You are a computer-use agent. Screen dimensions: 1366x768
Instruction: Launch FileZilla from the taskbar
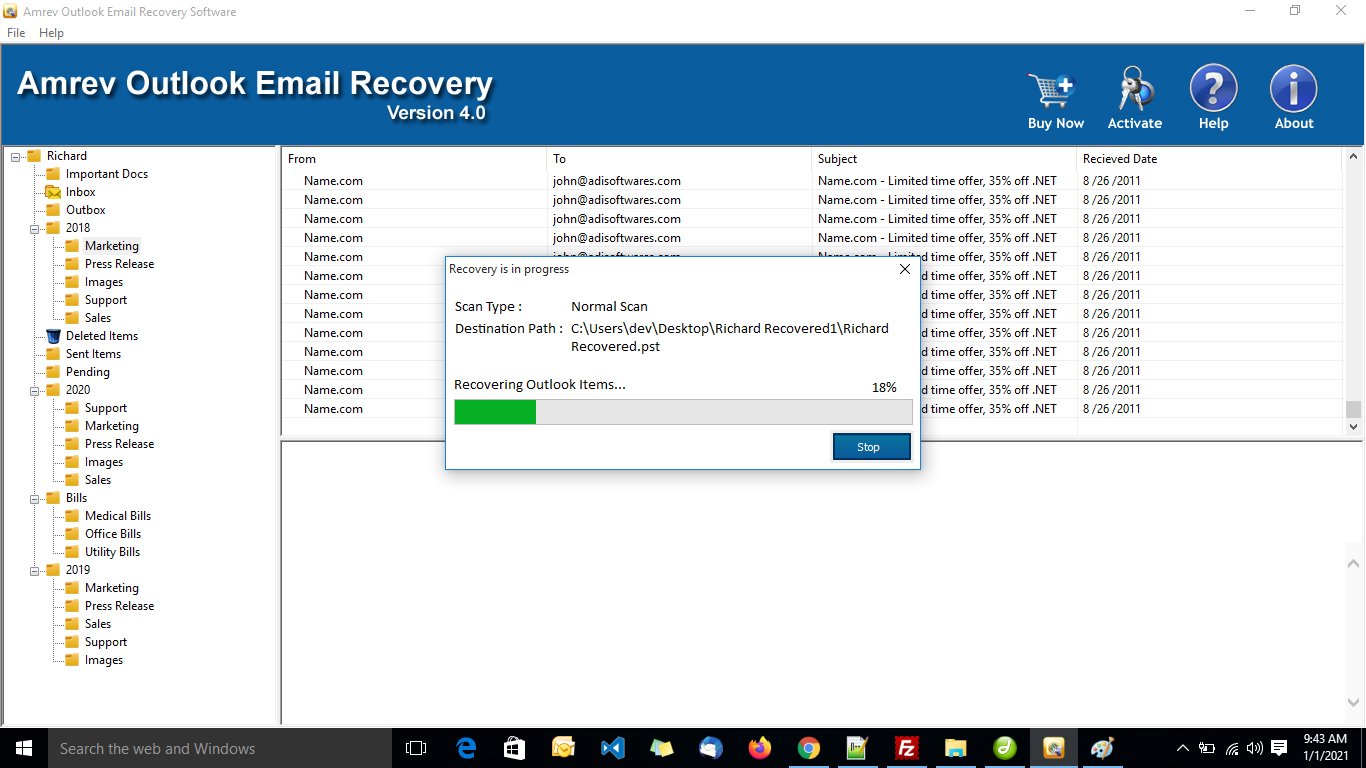[x=905, y=748]
